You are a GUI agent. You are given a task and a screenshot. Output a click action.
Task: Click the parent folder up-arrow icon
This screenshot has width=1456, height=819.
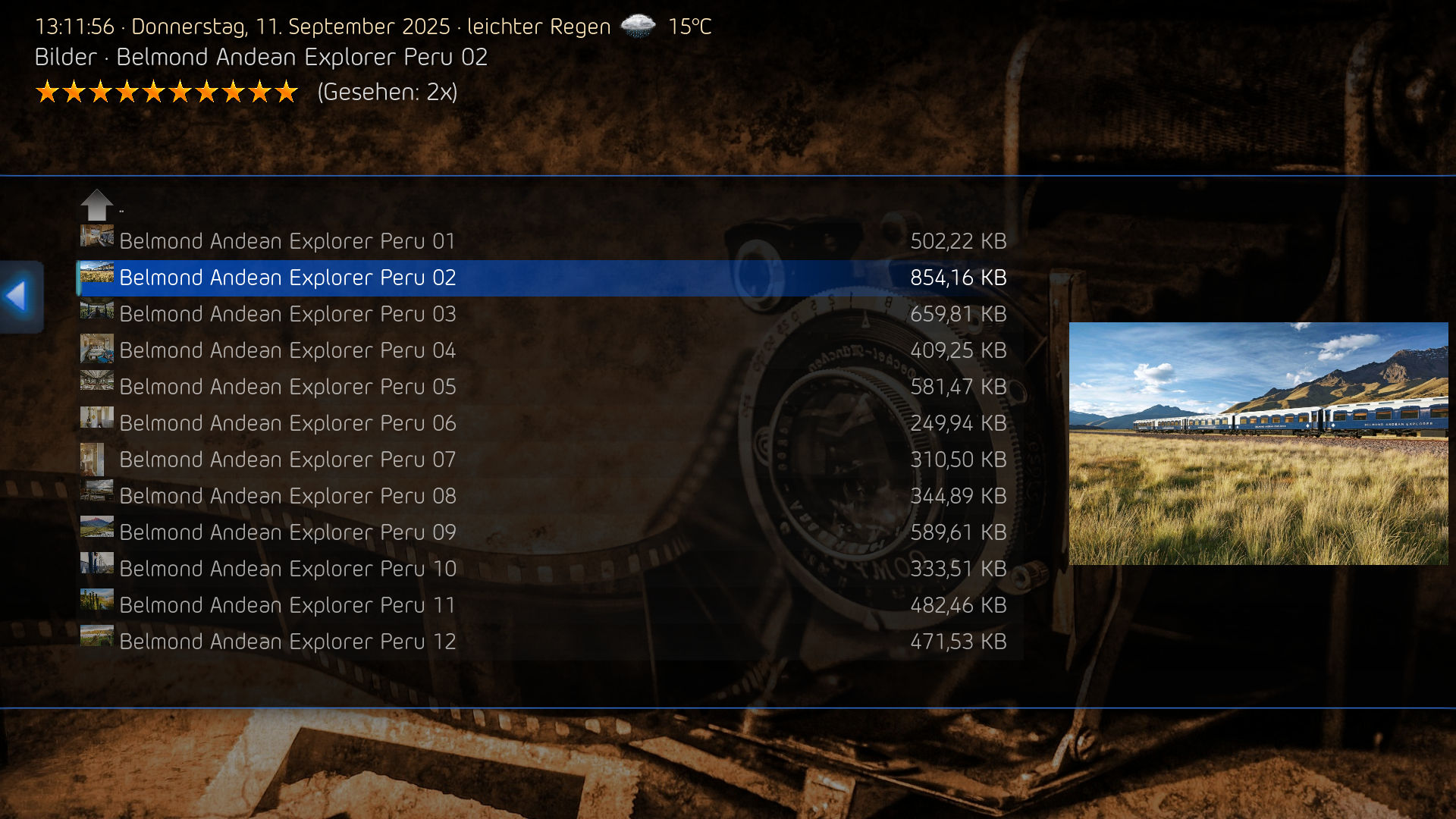pyautogui.click(x=97, y=205)
